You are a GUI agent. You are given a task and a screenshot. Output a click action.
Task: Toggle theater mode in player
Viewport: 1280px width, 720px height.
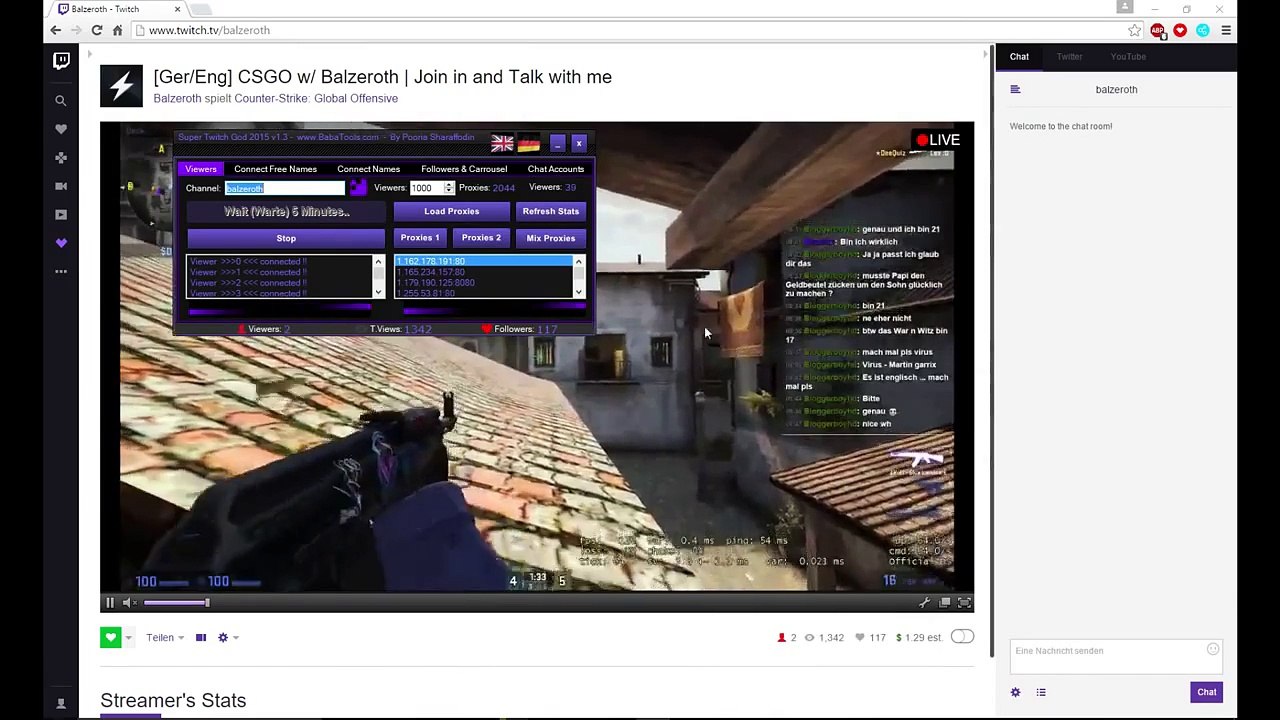point(945,602)
